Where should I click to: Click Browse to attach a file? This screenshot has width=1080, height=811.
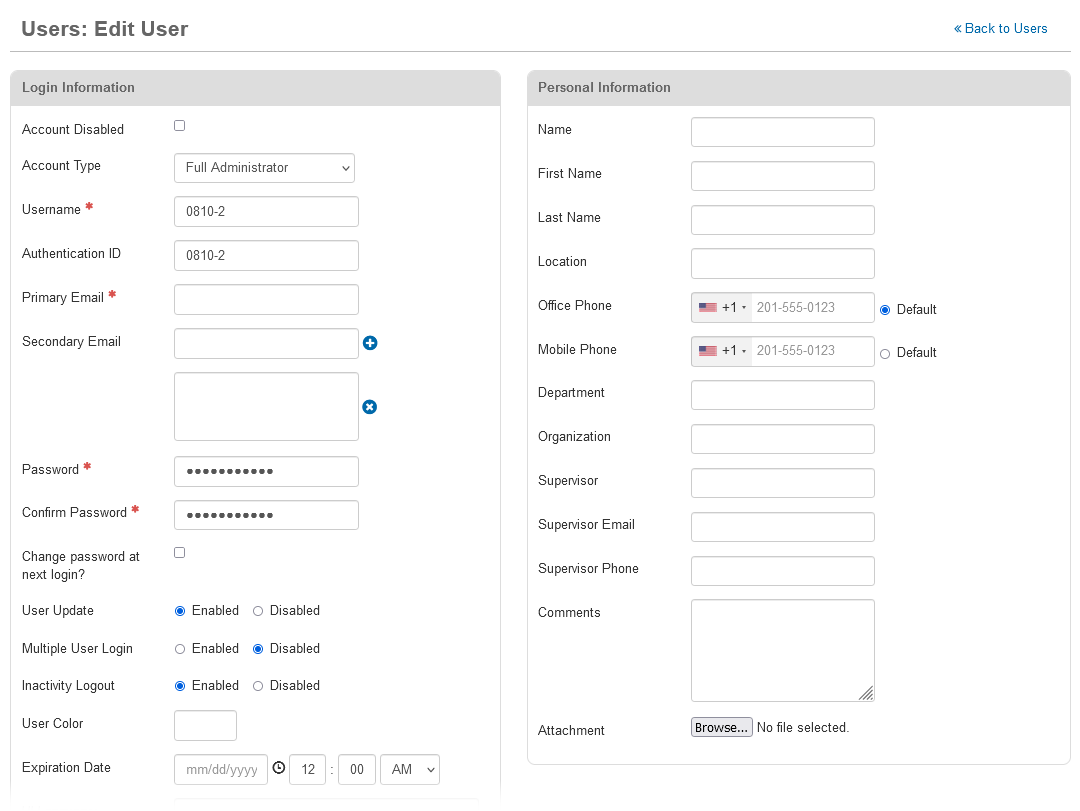click(721, 727)
